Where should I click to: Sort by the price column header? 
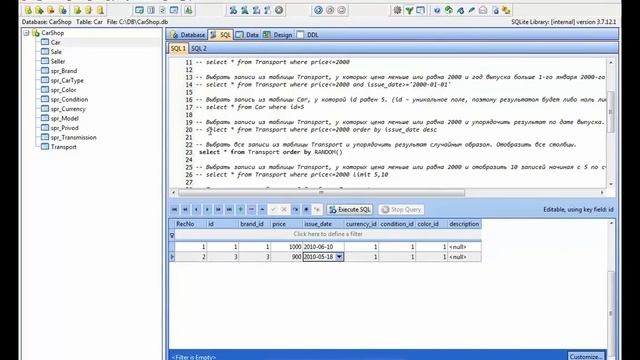[x=287, y=224]
